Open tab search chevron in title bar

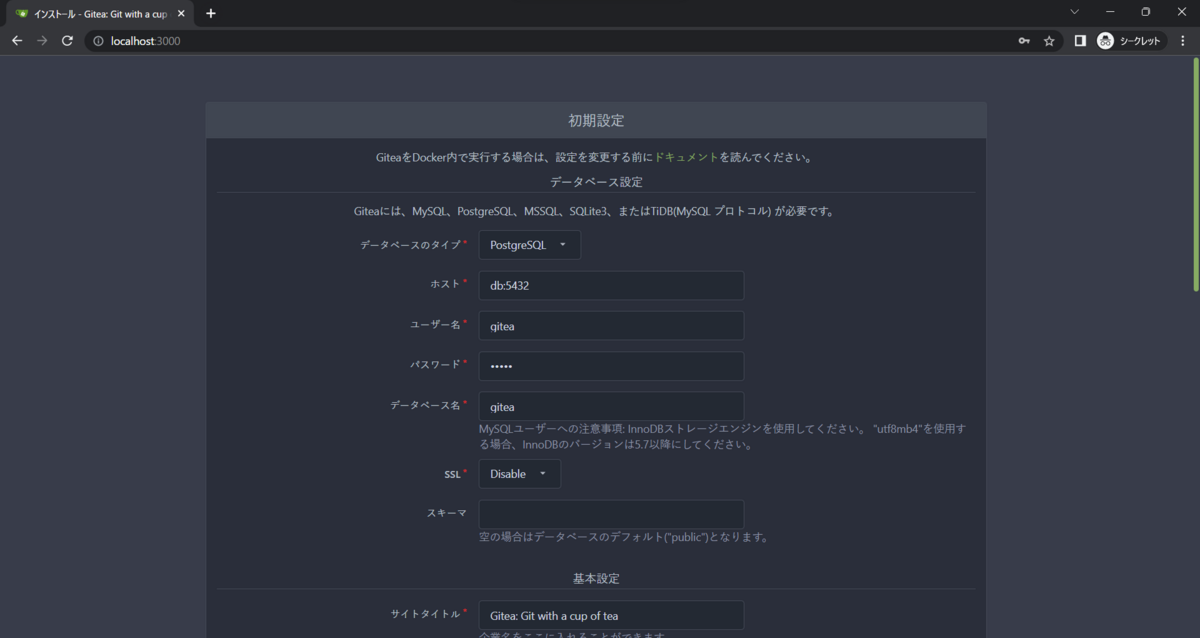[1075, 12]
